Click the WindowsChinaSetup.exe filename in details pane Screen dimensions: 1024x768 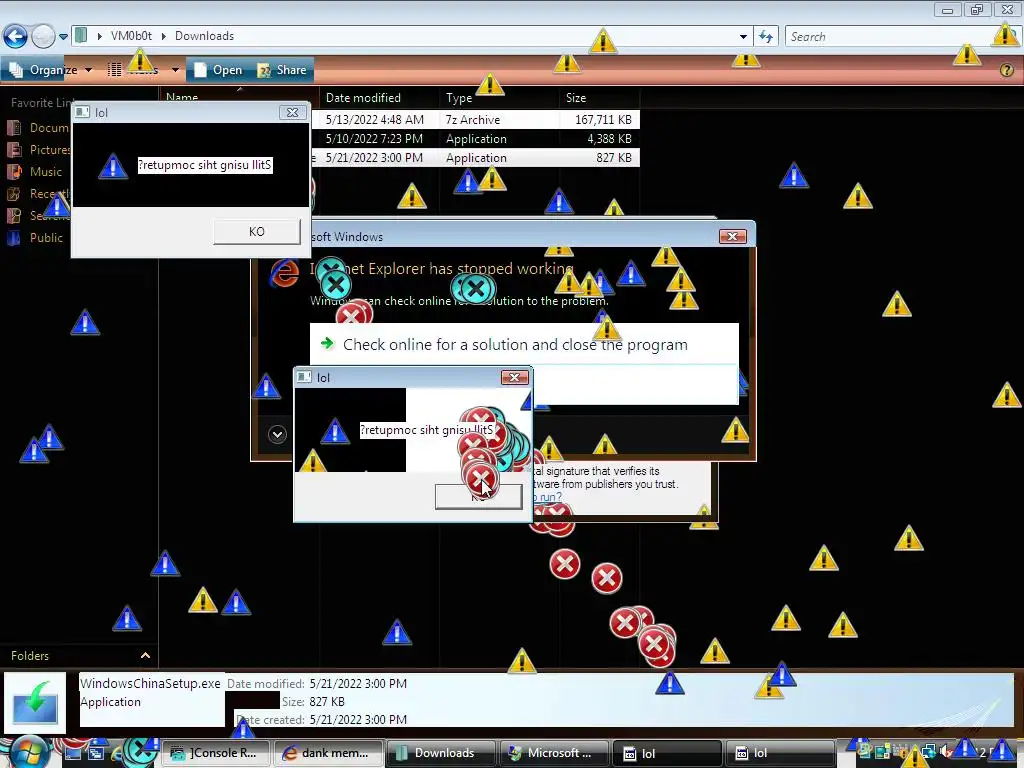(150, 684)
